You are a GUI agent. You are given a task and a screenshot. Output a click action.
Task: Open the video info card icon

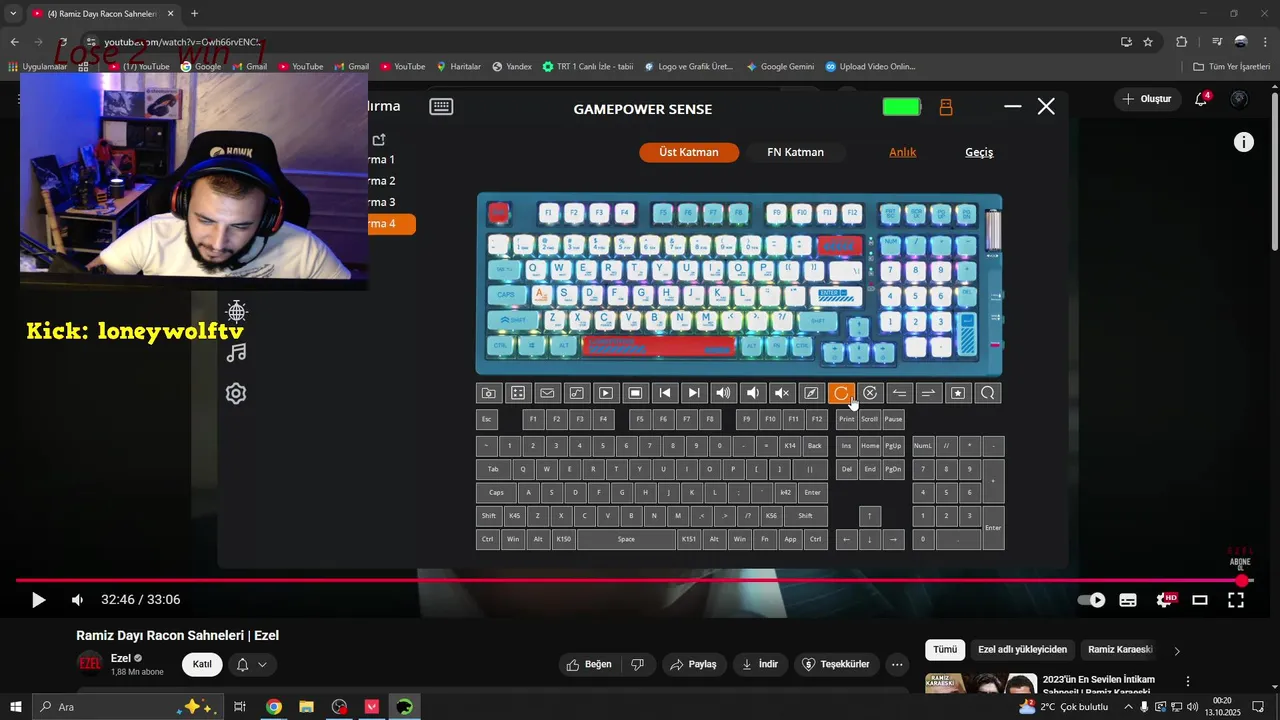pyautogui.click(x=1244, y=142)
